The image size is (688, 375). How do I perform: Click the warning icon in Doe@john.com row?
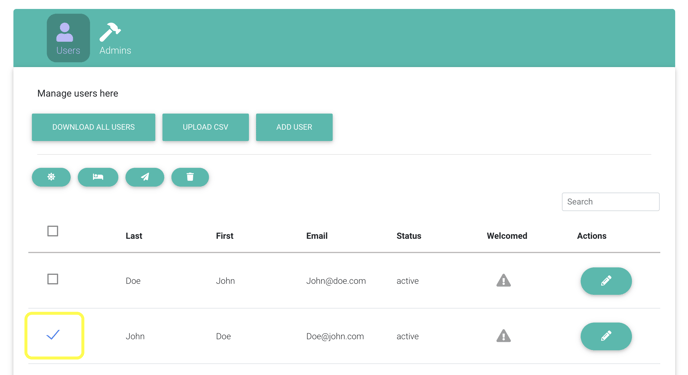coord(504,336)
